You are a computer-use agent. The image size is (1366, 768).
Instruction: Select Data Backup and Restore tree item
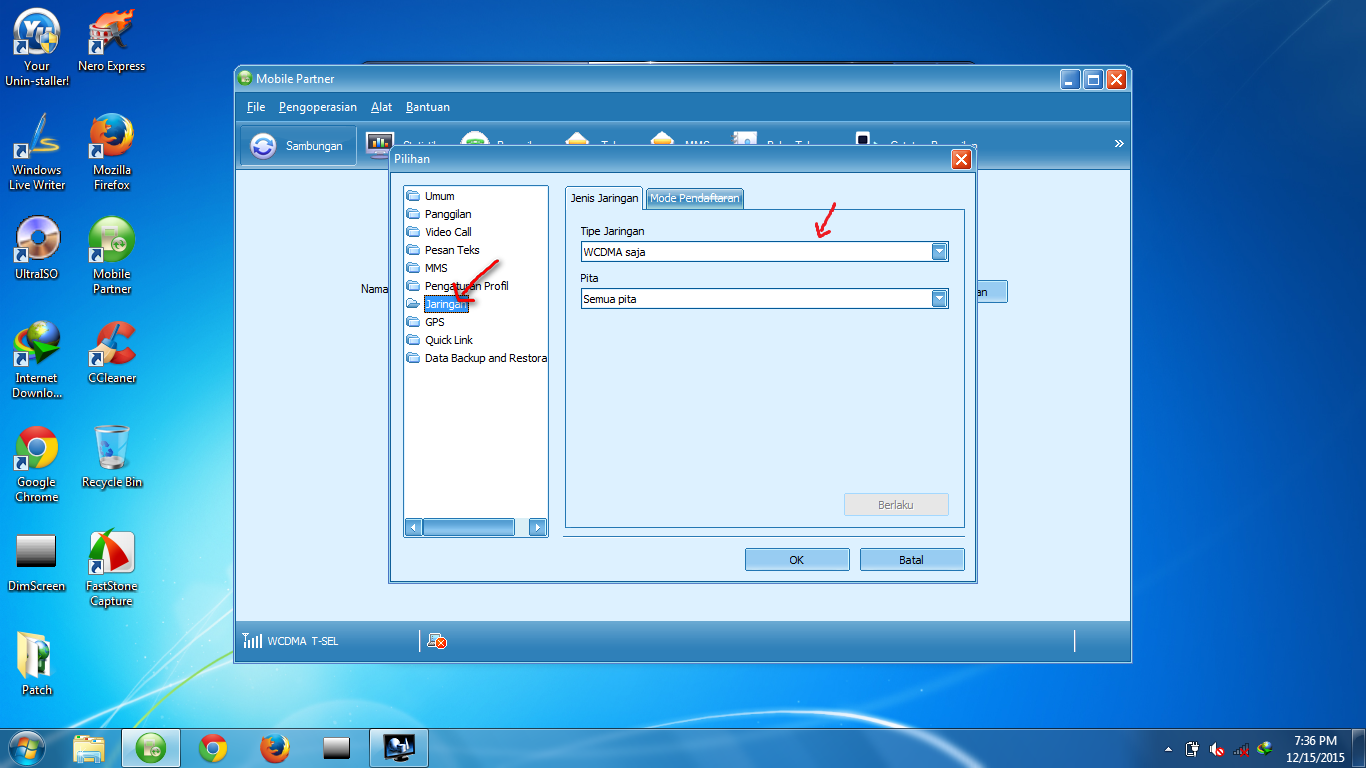485,358
